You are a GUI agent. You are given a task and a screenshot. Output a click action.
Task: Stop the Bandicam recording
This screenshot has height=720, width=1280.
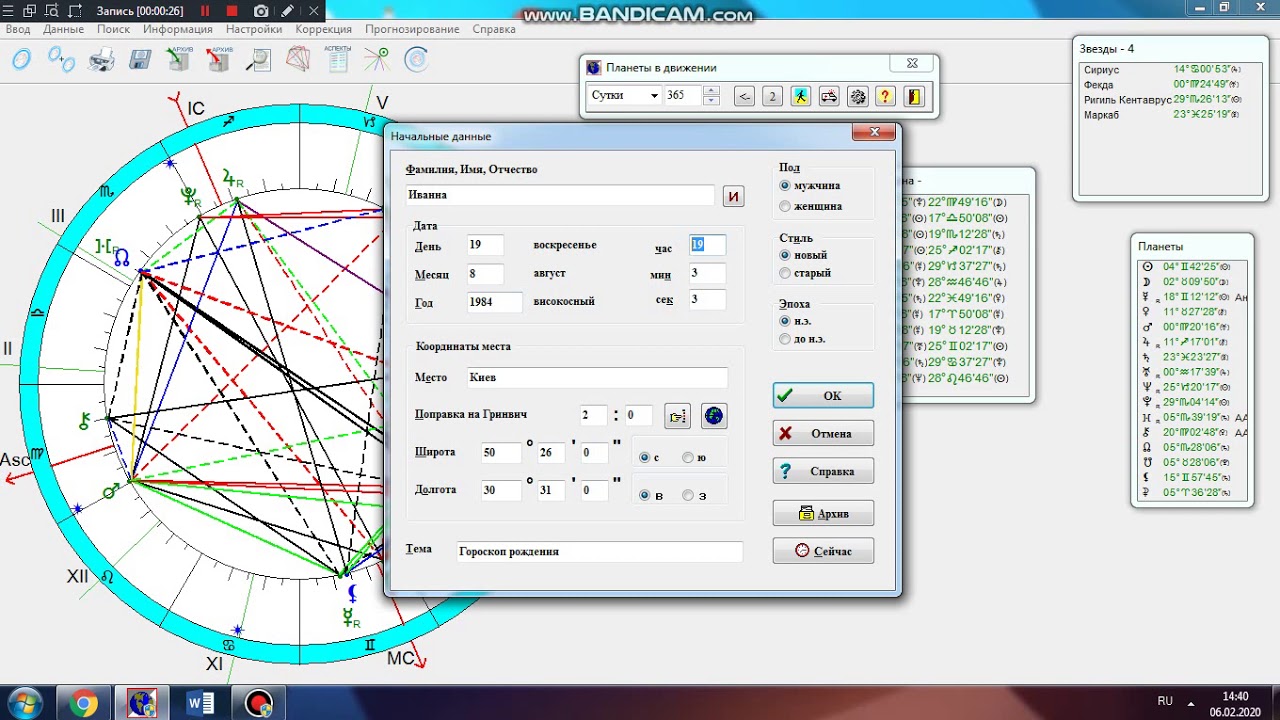232,11
